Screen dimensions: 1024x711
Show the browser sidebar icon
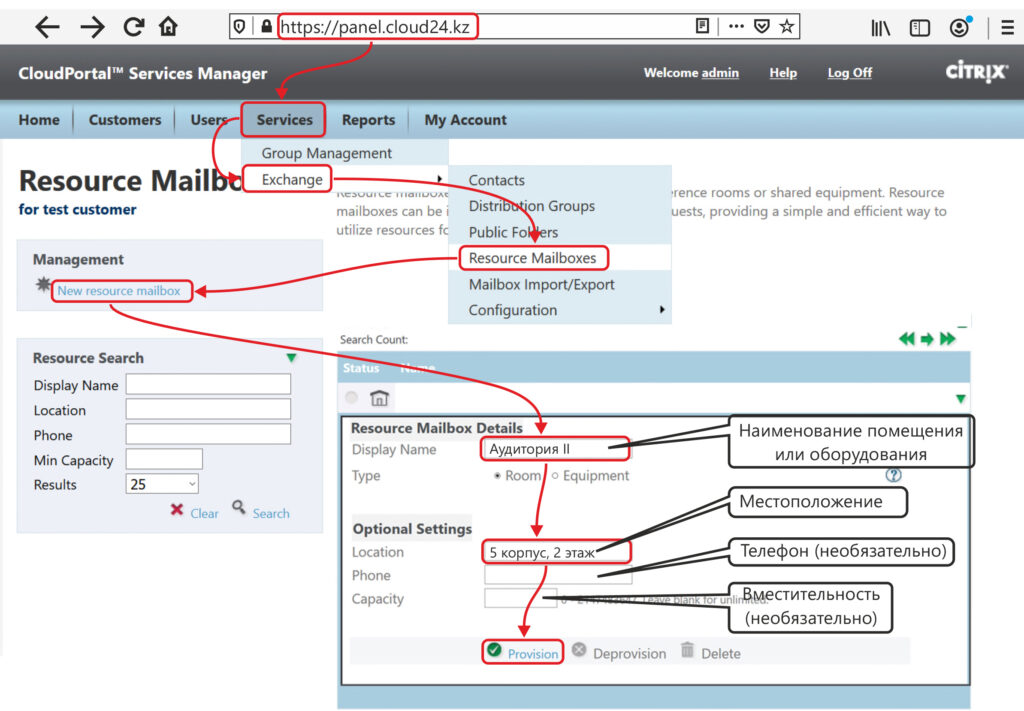[x=920, y=27]
